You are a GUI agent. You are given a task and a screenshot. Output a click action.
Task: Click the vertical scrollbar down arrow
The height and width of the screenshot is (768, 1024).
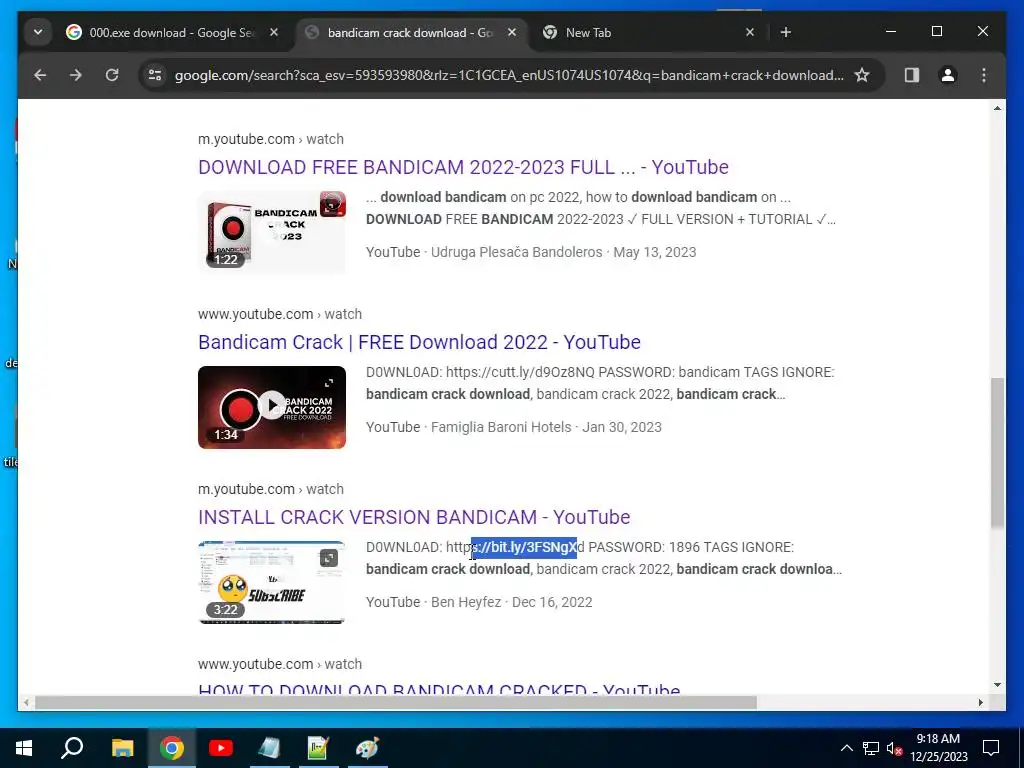coord(997,684)
